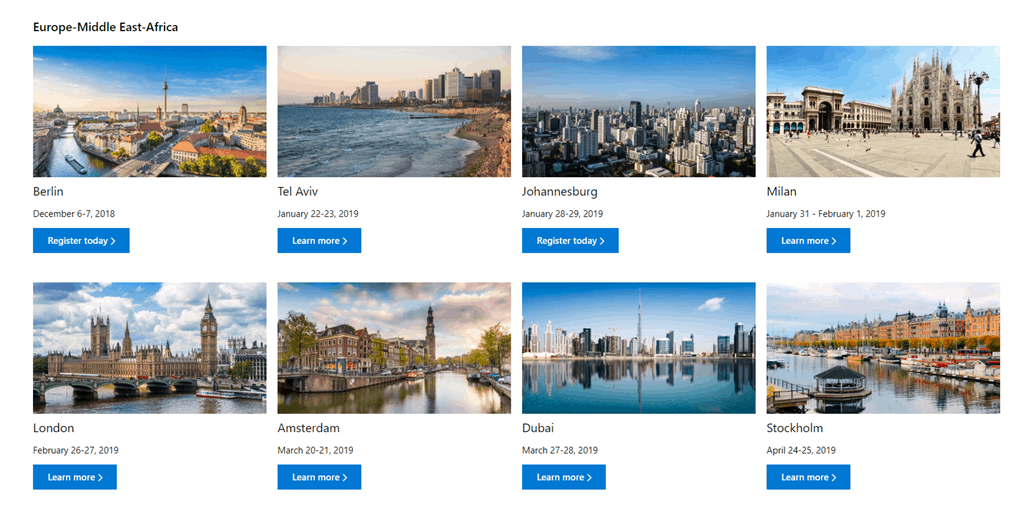Open the Tel Aviv beach photo
The width and height of the screenshot is (1024, 514).
[394, 111]
